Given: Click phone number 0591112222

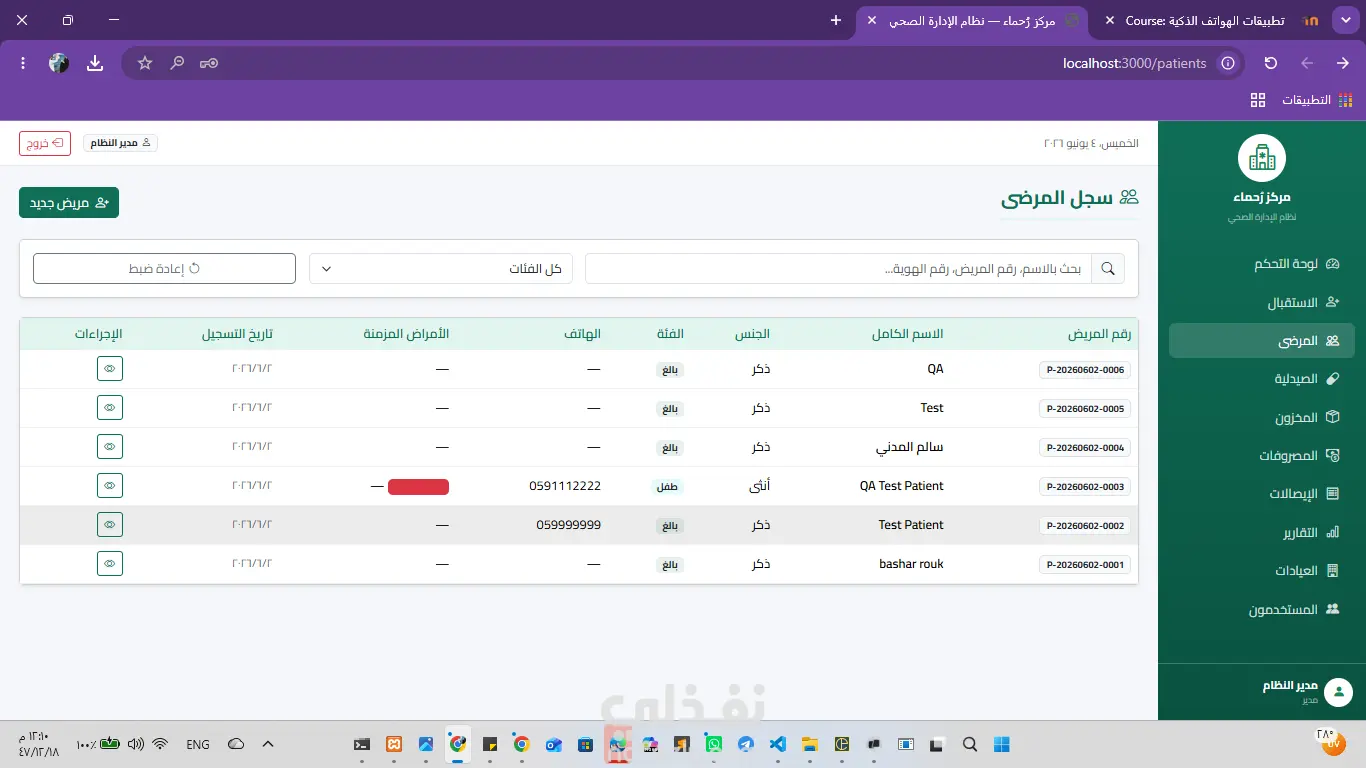Looking at the screenshot, I should tap(565, 486).
